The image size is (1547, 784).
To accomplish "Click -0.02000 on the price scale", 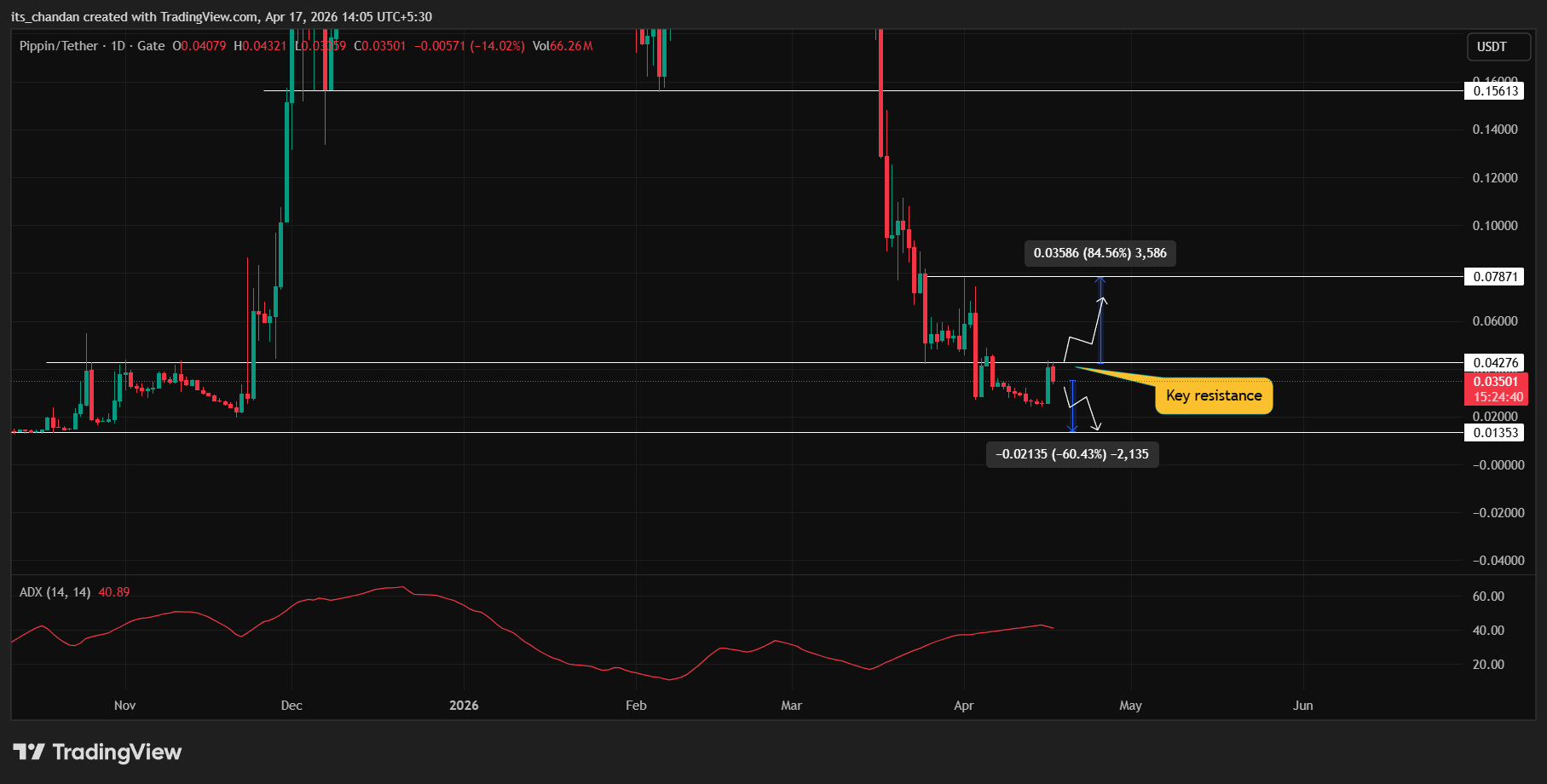I will [1498, 513].
